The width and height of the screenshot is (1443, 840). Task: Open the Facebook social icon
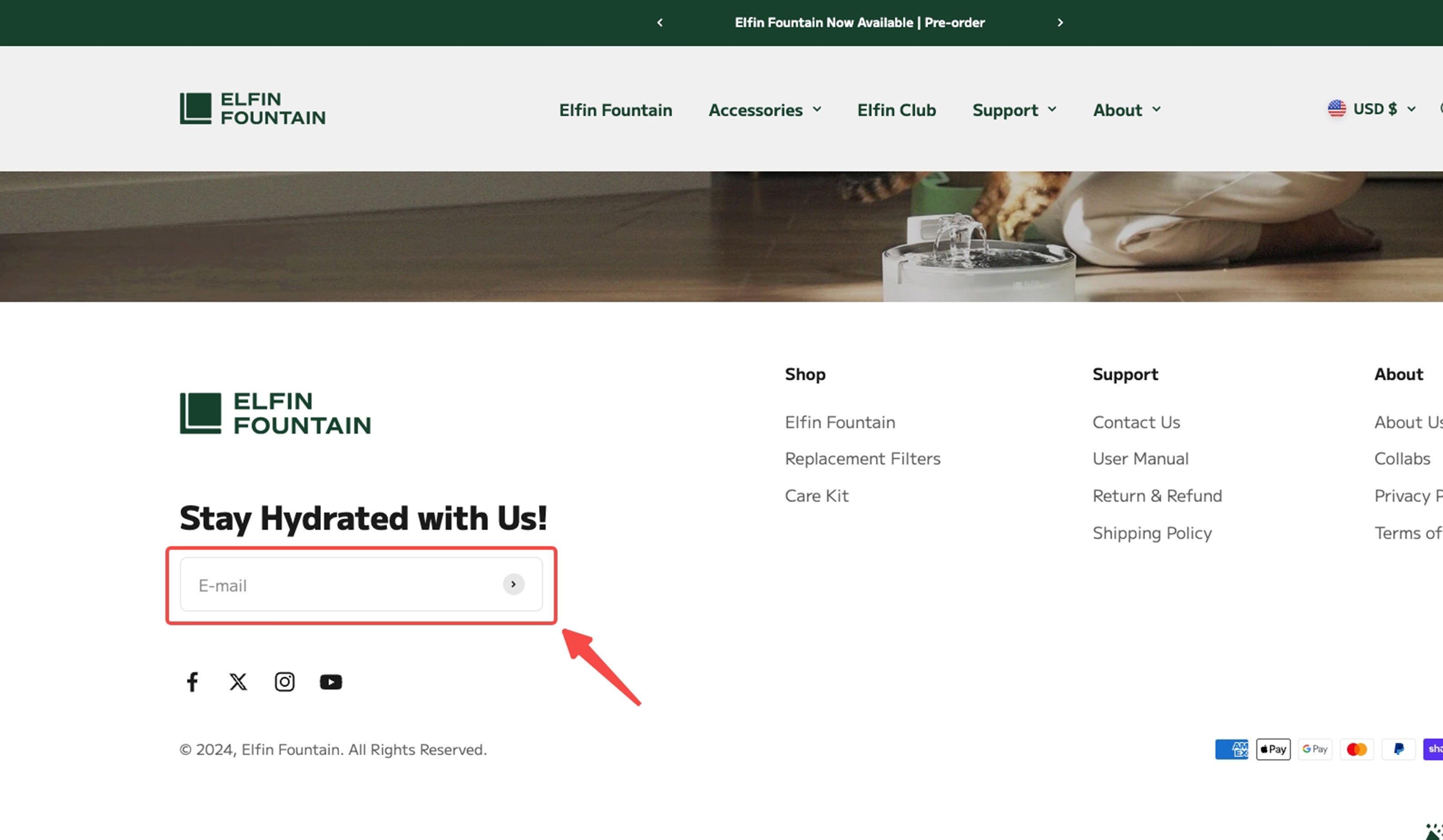pyautogui.click(x=192, y=682)
